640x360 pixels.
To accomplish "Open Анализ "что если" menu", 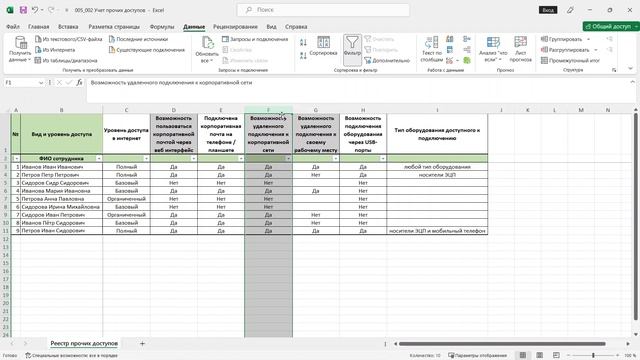I will click(493, 49).
